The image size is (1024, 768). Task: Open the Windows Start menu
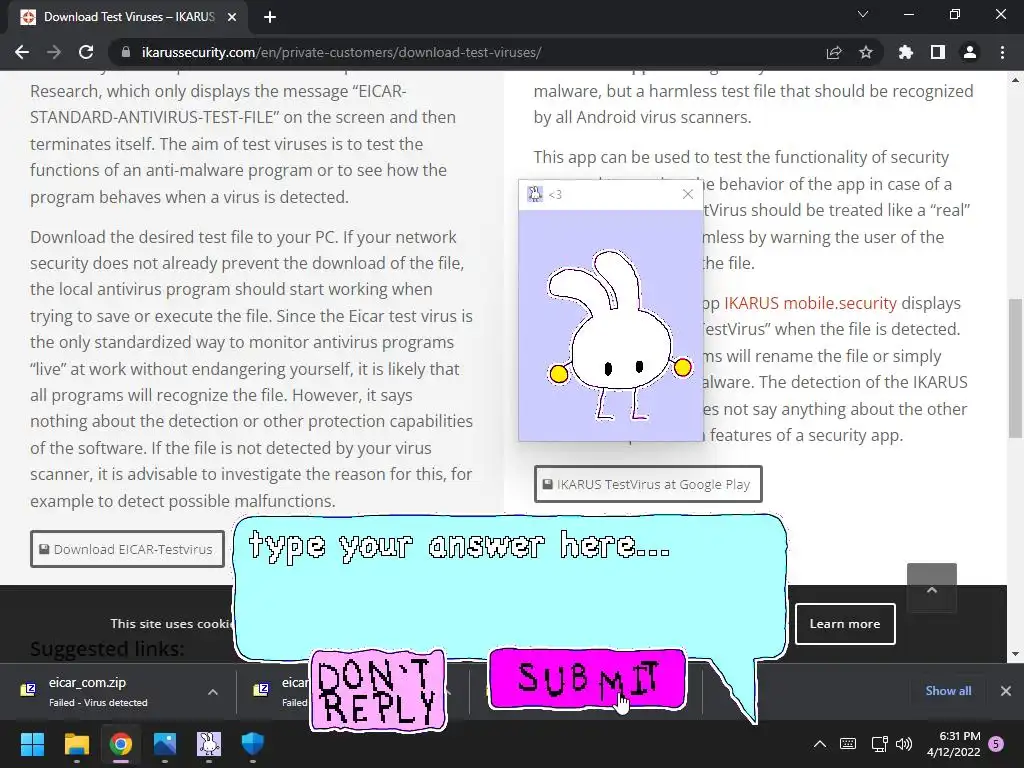pyautogui.click(x=33, y=744)
